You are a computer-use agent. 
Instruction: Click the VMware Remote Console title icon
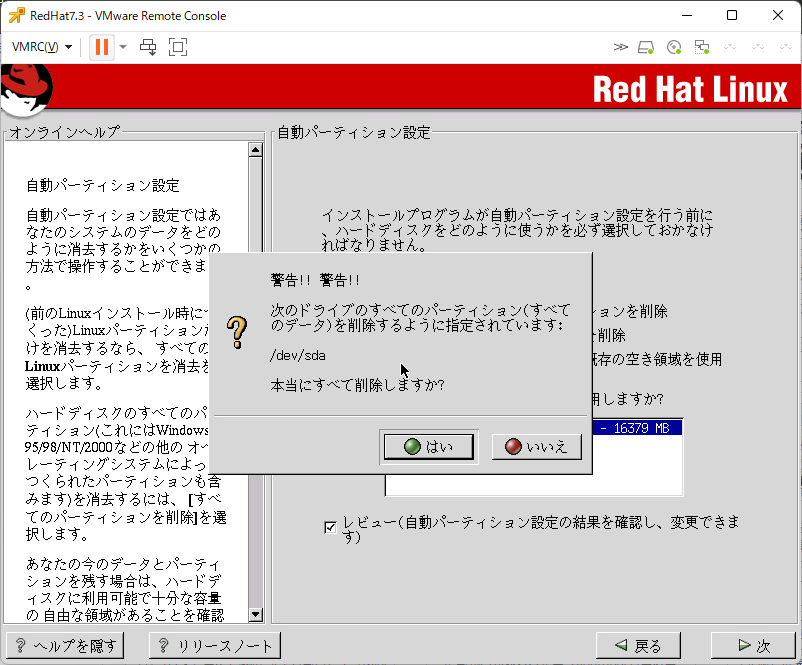pyautogui.click(x=16, y=15)
